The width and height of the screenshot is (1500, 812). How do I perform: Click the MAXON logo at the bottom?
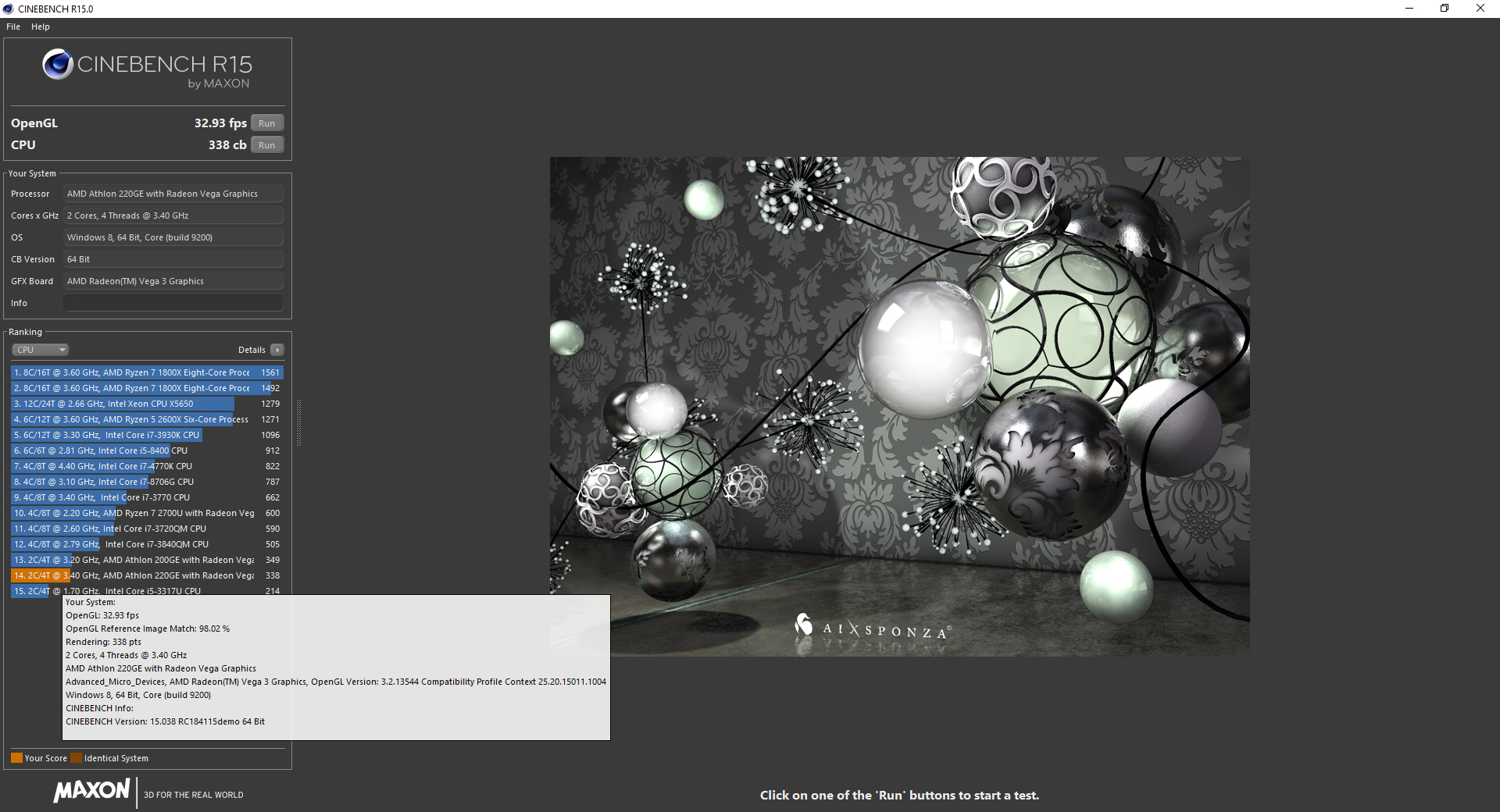91,791
